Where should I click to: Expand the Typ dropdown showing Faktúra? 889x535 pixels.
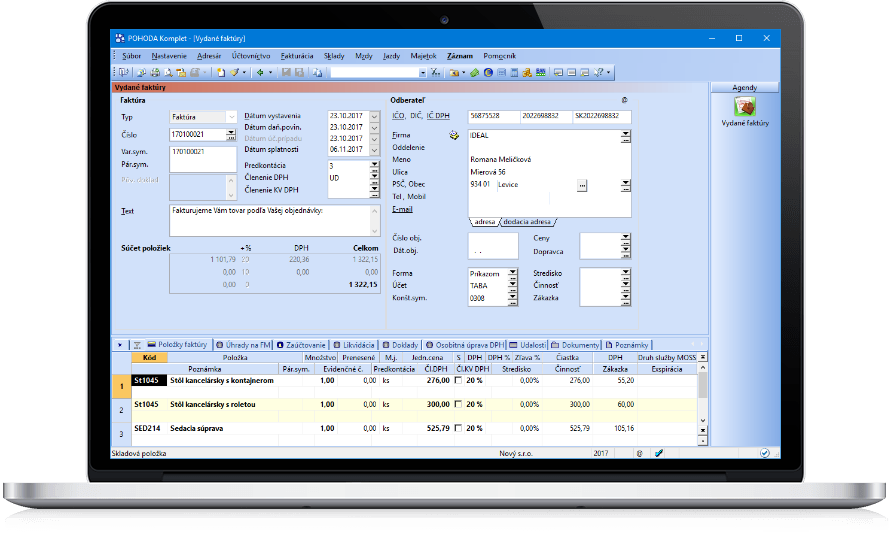[x=231, y=117]
